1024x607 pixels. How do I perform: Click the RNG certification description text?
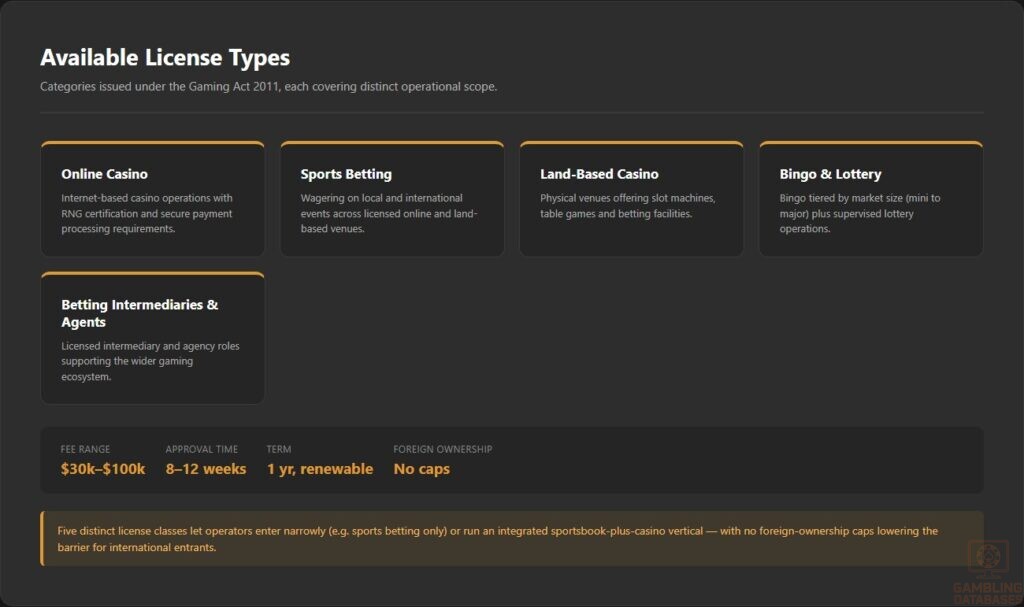pyautogui.click(x=147, y=213)
